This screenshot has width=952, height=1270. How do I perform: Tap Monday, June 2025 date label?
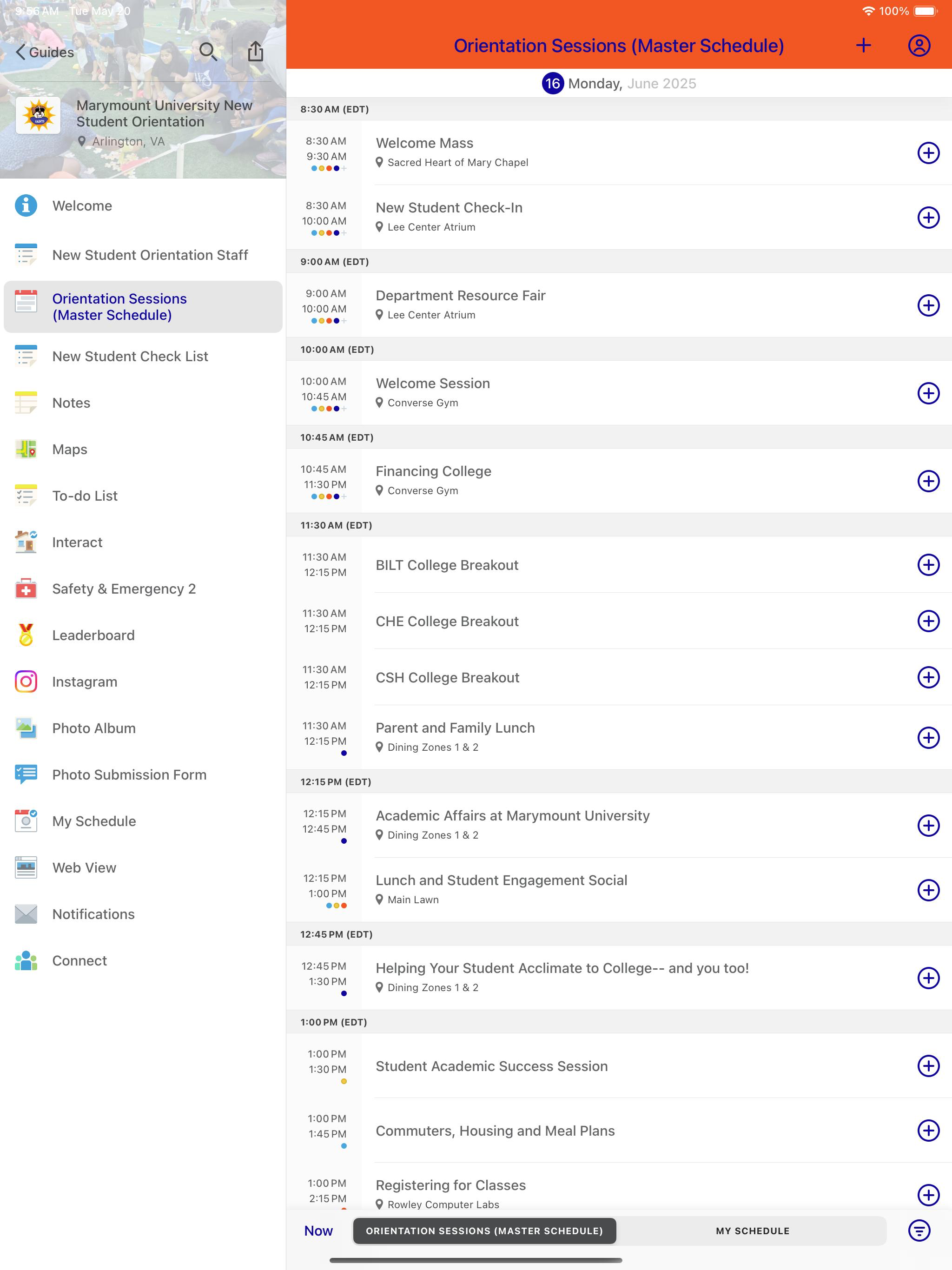coord(632,84)
